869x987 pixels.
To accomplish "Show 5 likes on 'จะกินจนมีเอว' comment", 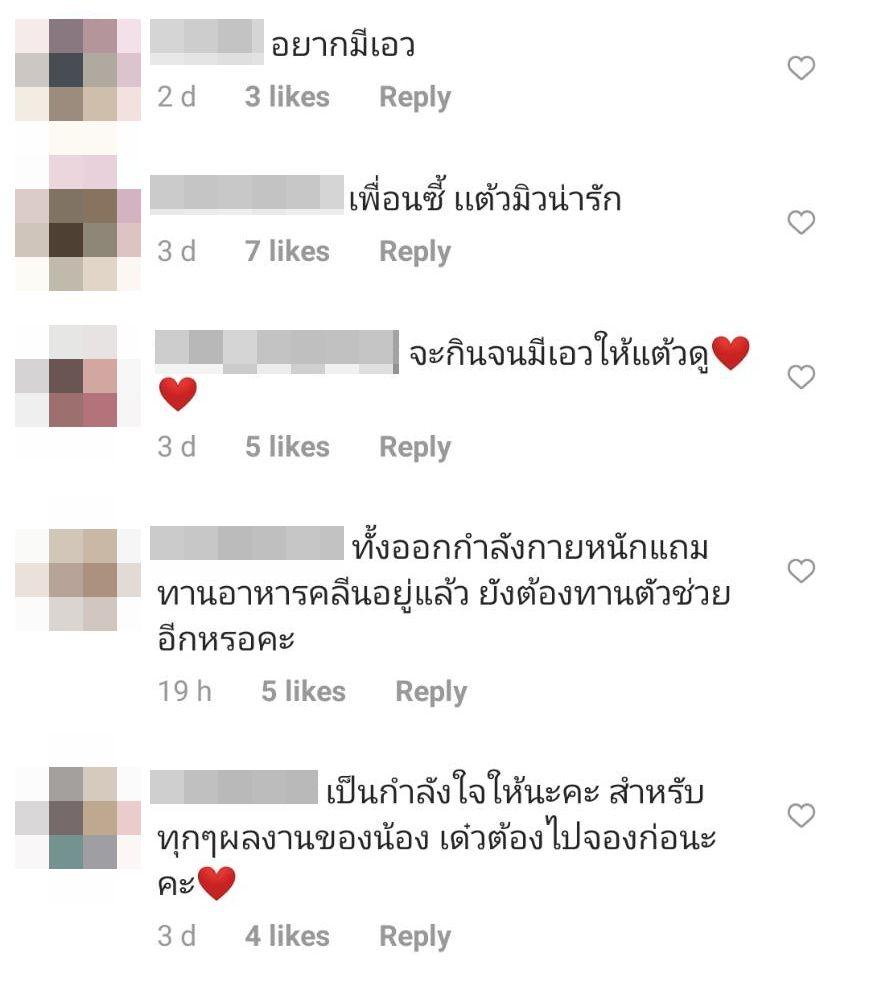I will tap(287, 447).
